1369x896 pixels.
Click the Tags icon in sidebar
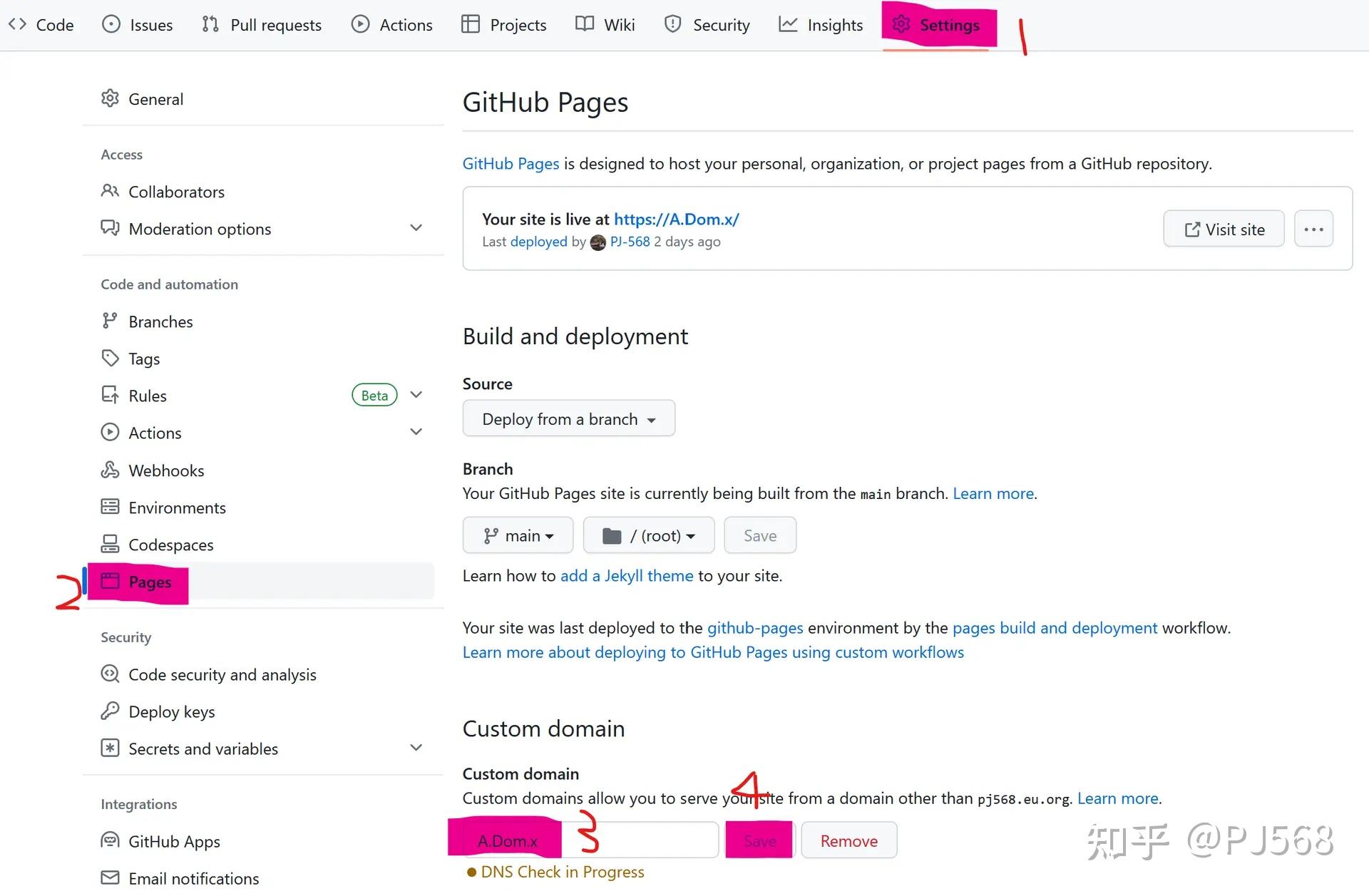[x=109, y=358]
